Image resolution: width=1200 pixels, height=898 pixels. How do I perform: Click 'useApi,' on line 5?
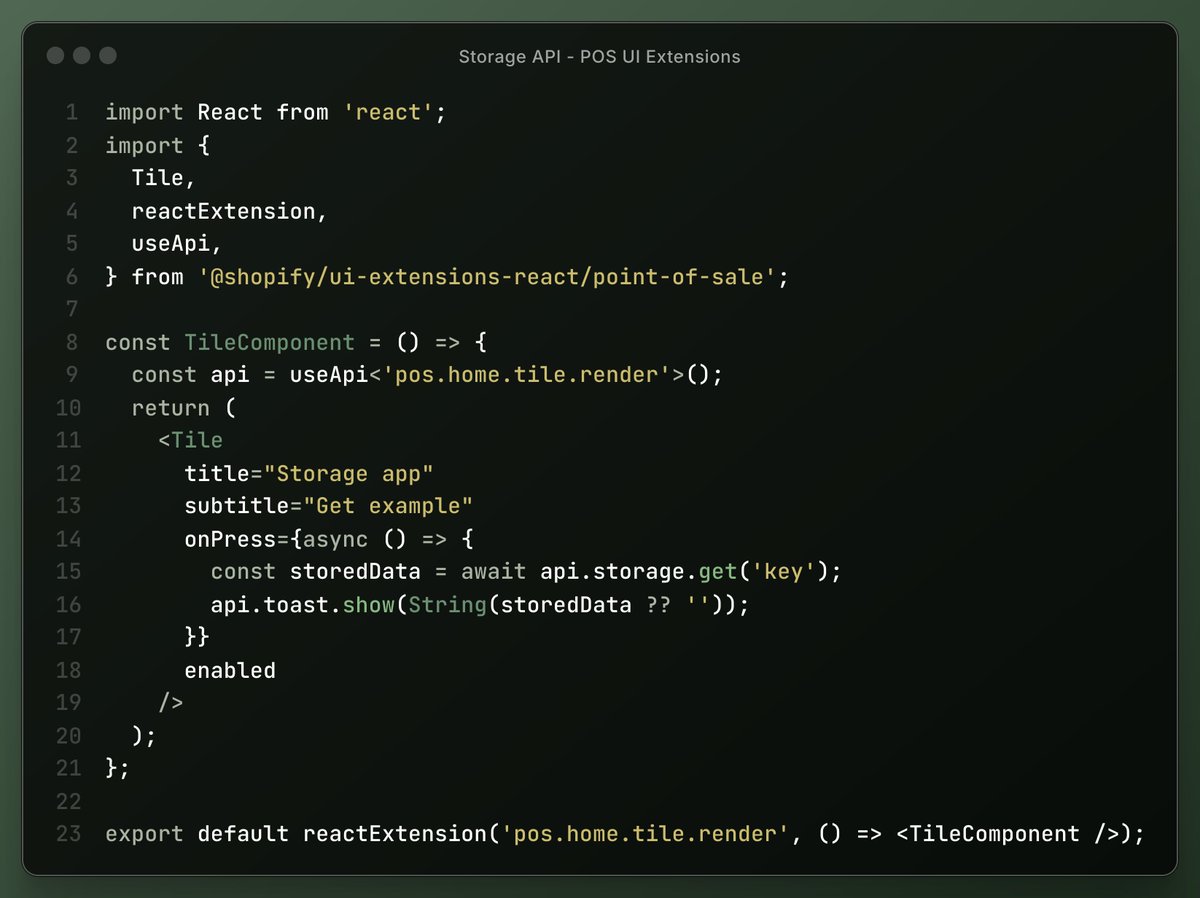point(177,244)
